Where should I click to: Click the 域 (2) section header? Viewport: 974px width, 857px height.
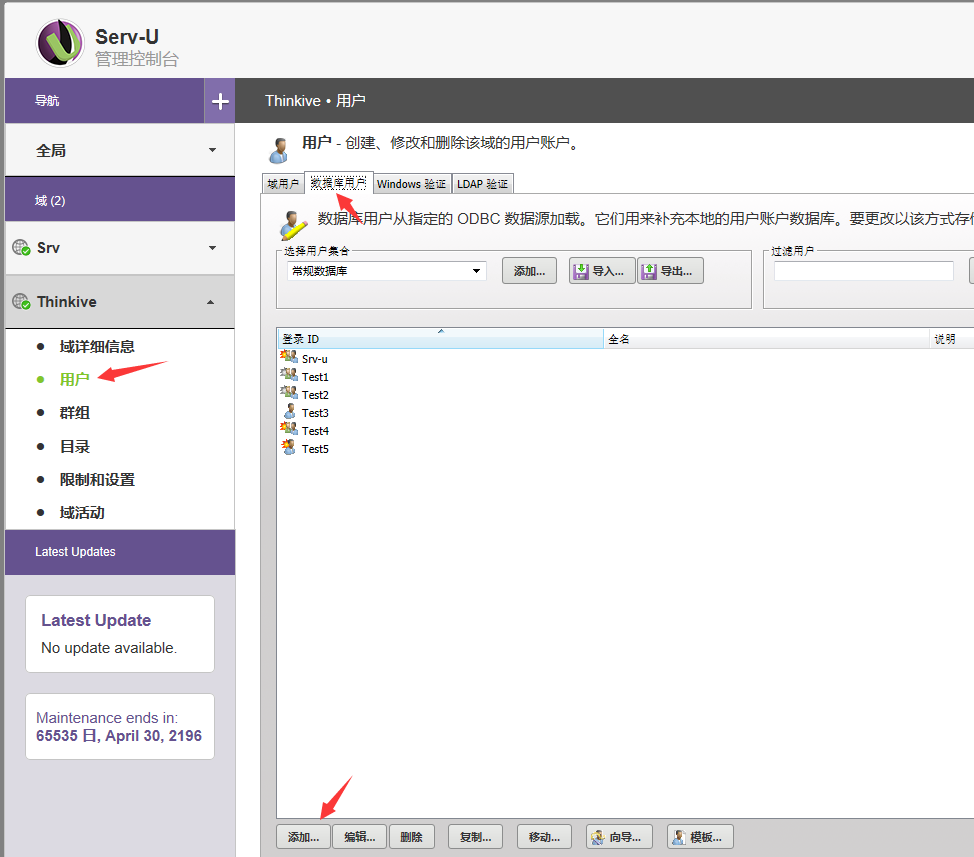click(x=120, y=200)
